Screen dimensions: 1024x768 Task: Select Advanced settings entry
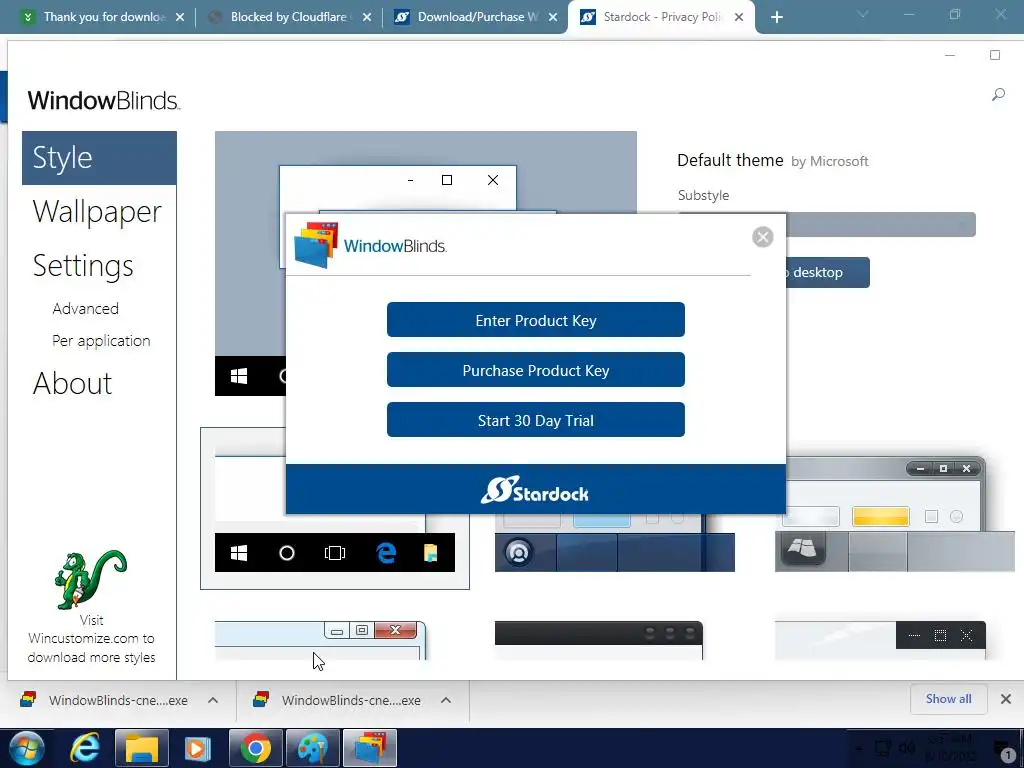[x=86, y=308]
